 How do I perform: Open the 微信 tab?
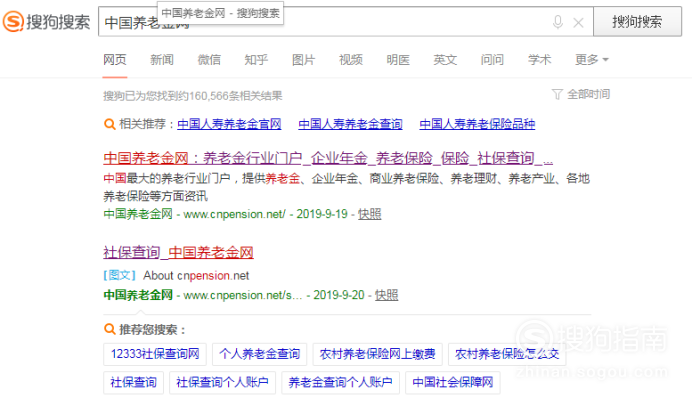point(209,60)
